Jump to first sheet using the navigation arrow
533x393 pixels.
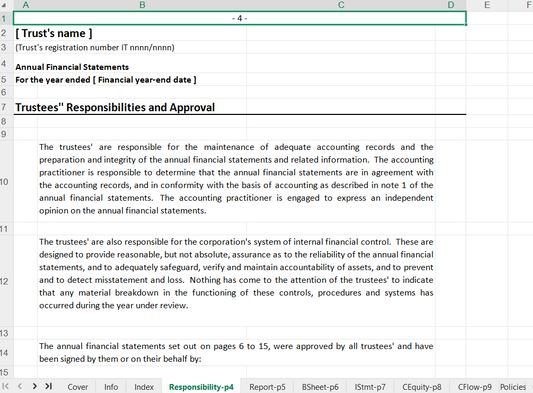pos(5,387)
